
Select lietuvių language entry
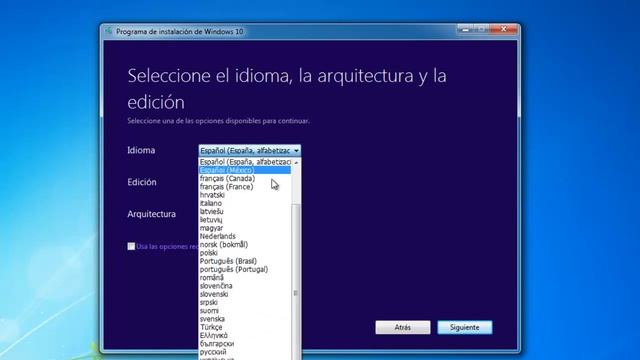tap(245, 220)
